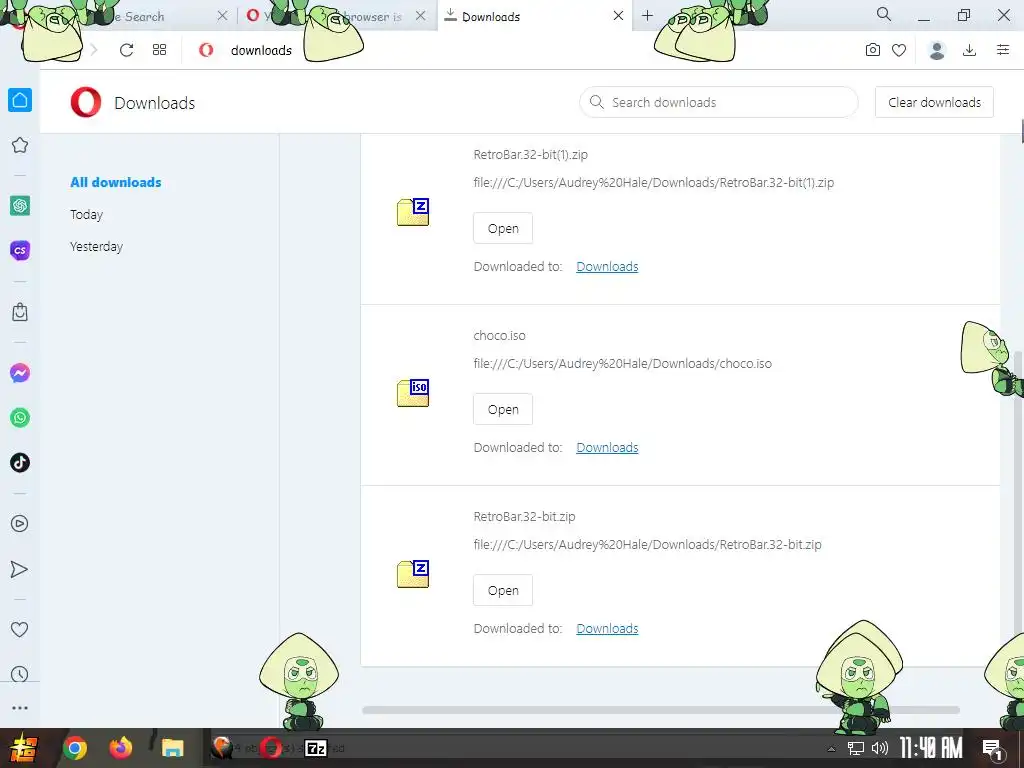1024x768 pixels.
Task: Show Today's downloads
Action: [x=86, y=214]
